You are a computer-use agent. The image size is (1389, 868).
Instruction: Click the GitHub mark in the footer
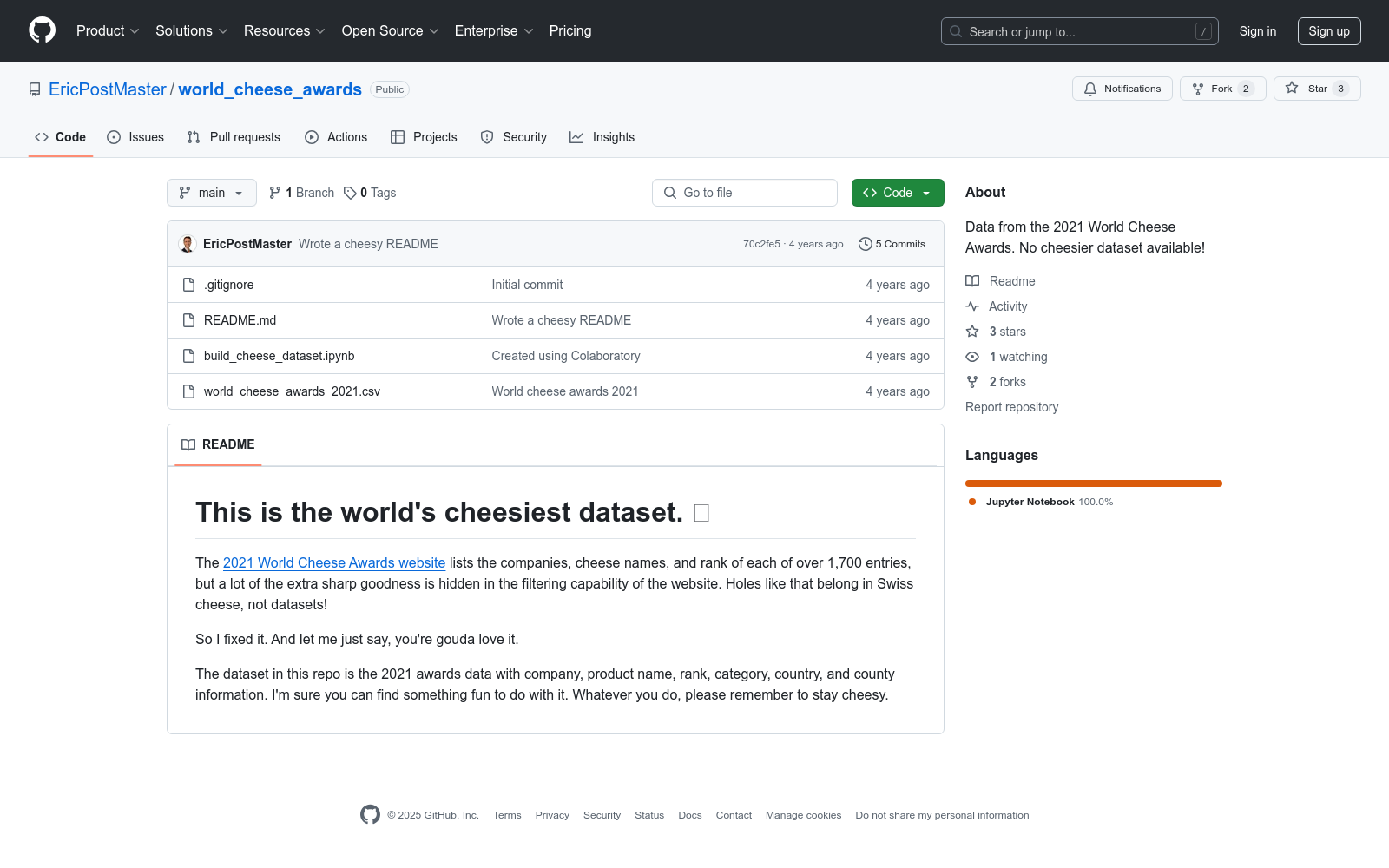[370, 815]
